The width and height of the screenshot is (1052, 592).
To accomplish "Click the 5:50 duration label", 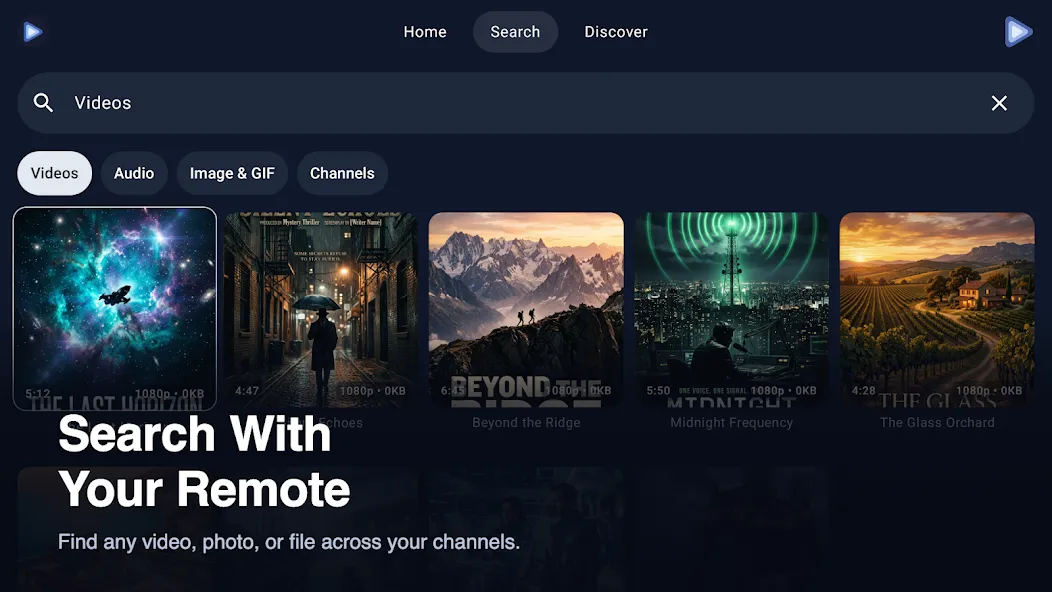I will click(x=658, y=391).
